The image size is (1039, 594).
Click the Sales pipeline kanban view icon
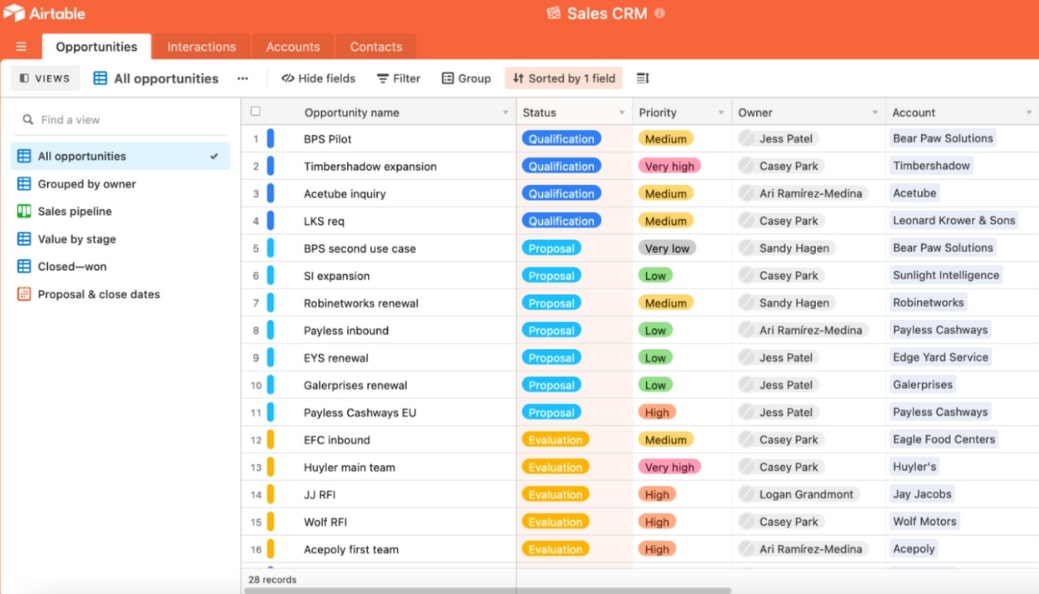[x=24, y=211]
